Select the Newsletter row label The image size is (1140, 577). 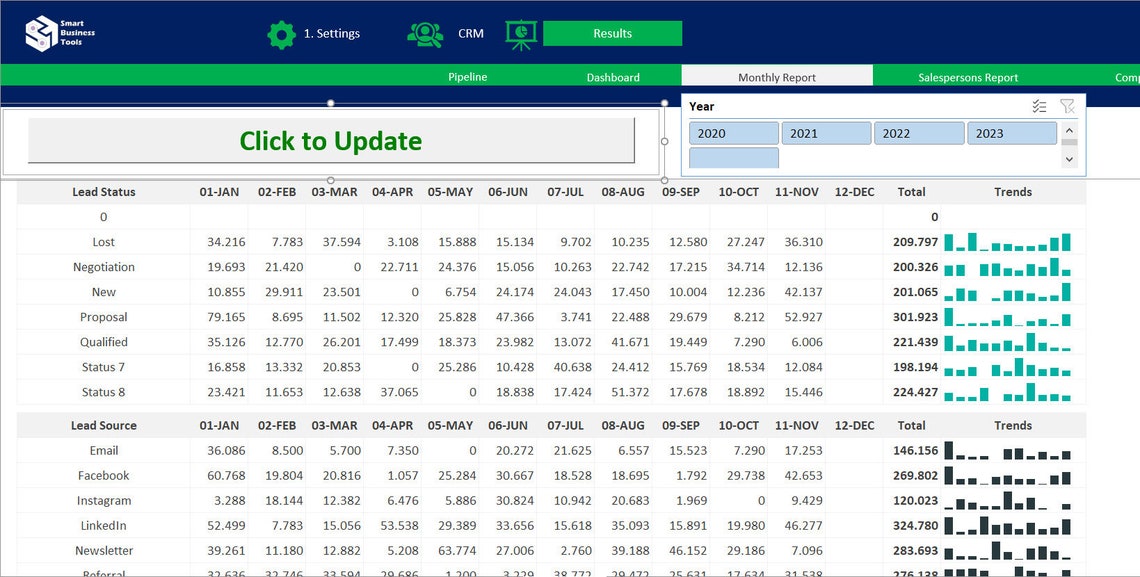point(103,551)
